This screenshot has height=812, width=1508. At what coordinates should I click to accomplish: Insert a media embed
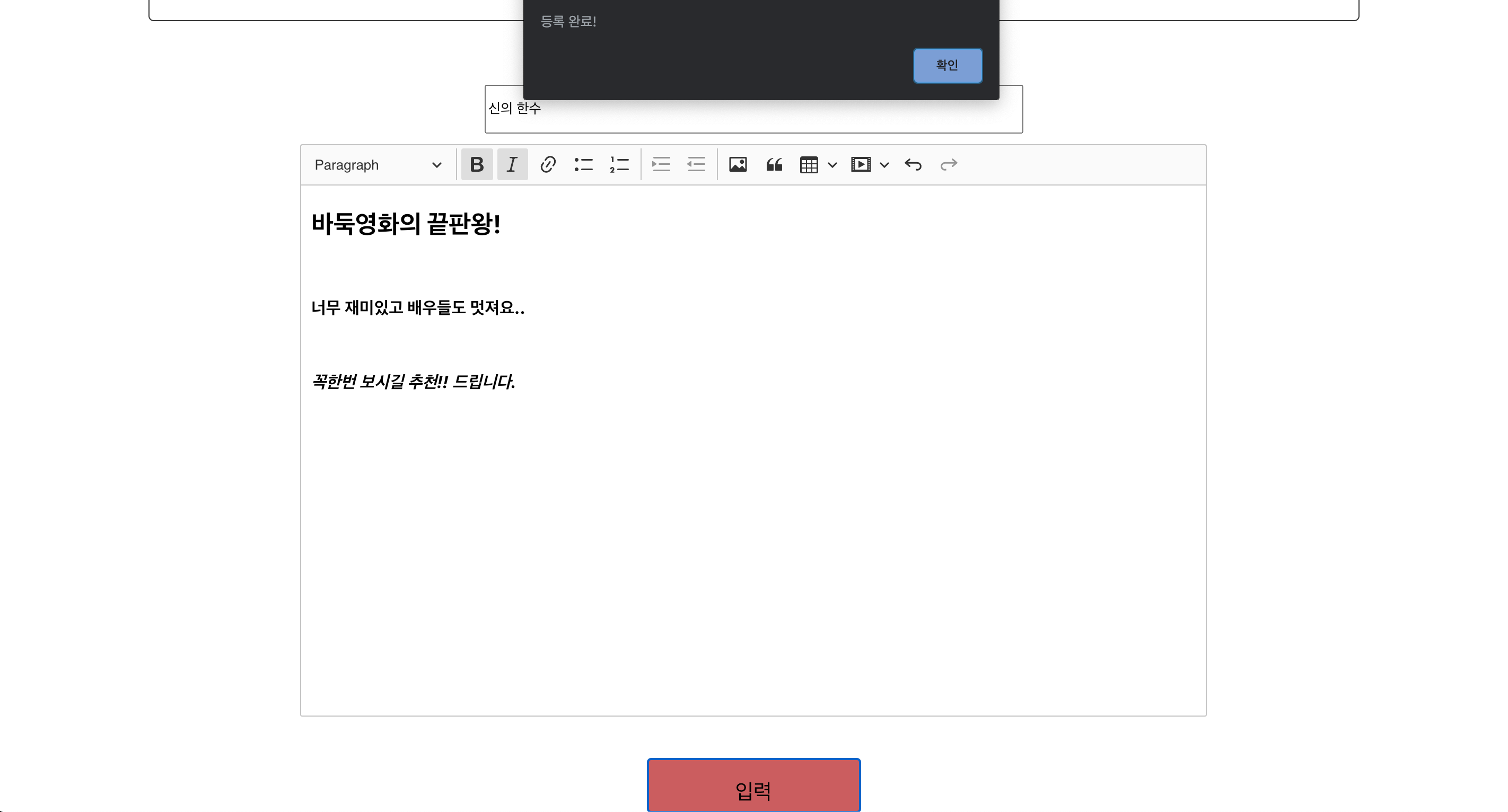[x=860, y=164]
